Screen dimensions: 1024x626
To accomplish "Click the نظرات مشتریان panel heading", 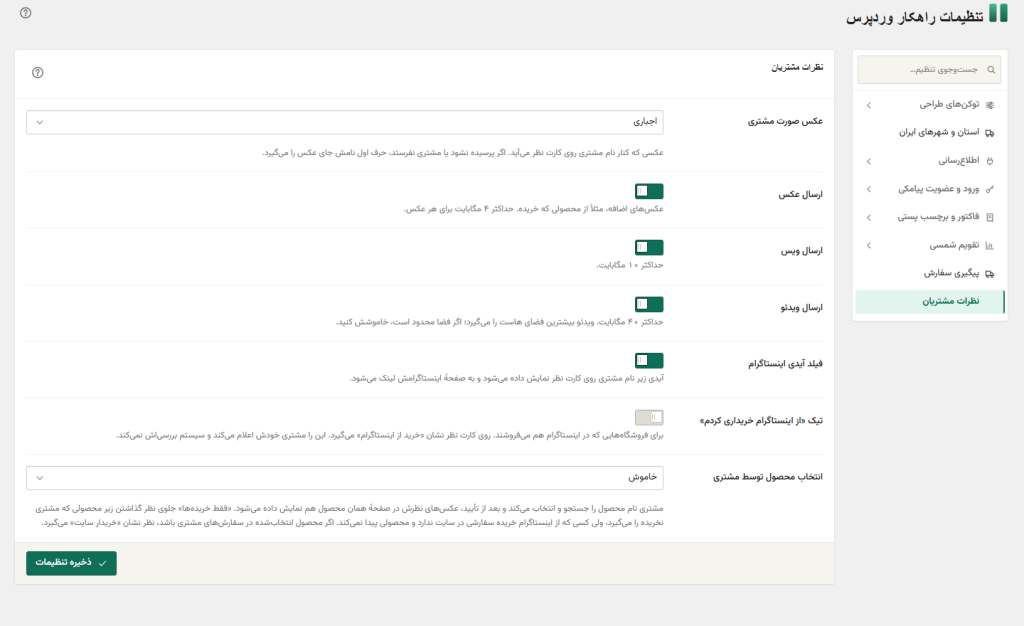I will [x=797, y=67].
